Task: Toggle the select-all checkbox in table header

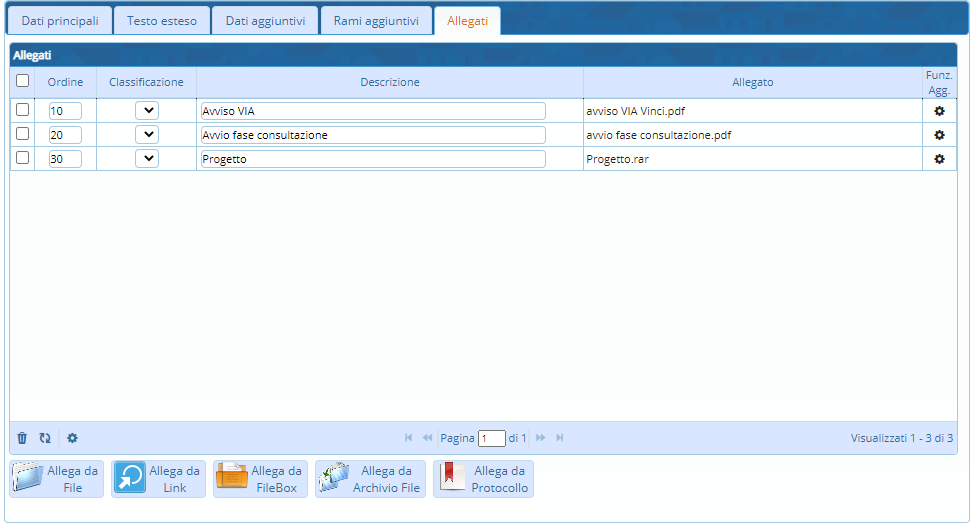Action: pos(23,82)
